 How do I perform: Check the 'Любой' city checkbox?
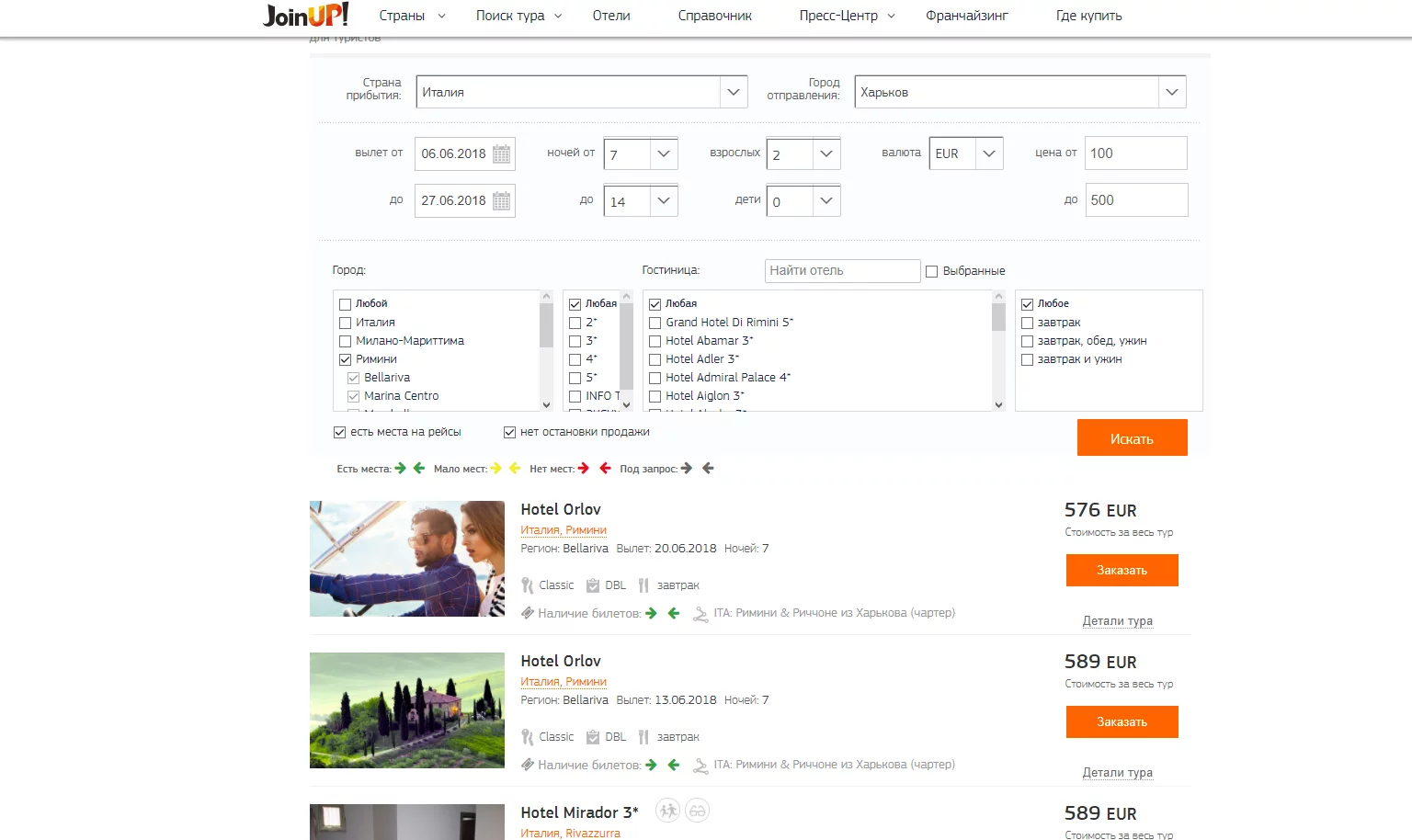tap(346, 304)
